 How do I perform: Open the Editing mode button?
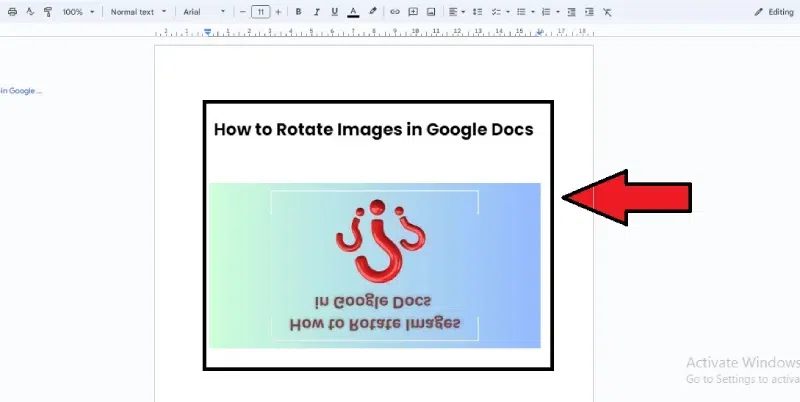point(773,12)
